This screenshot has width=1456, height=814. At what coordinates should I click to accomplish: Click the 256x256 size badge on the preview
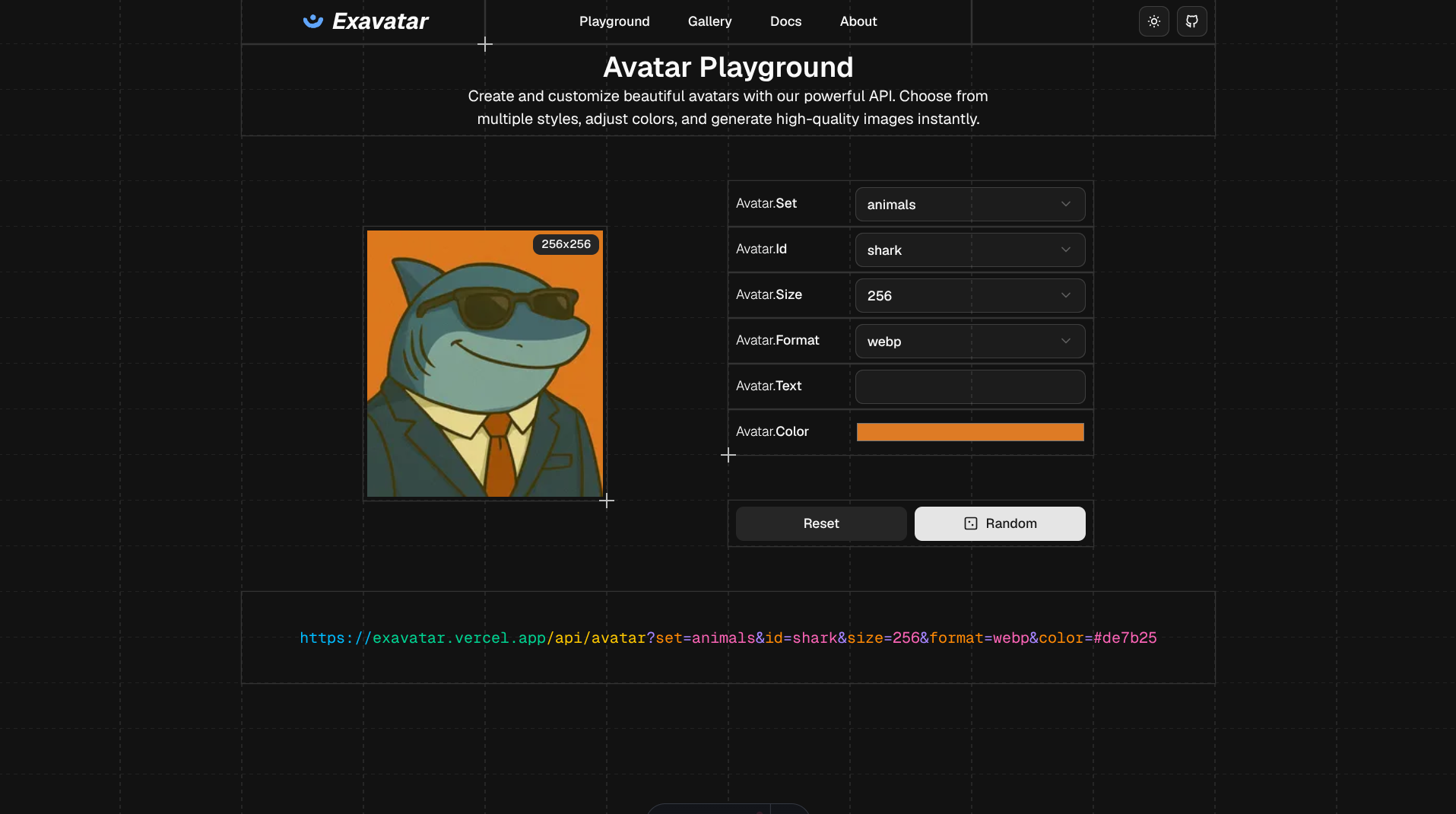pos(566,244)
